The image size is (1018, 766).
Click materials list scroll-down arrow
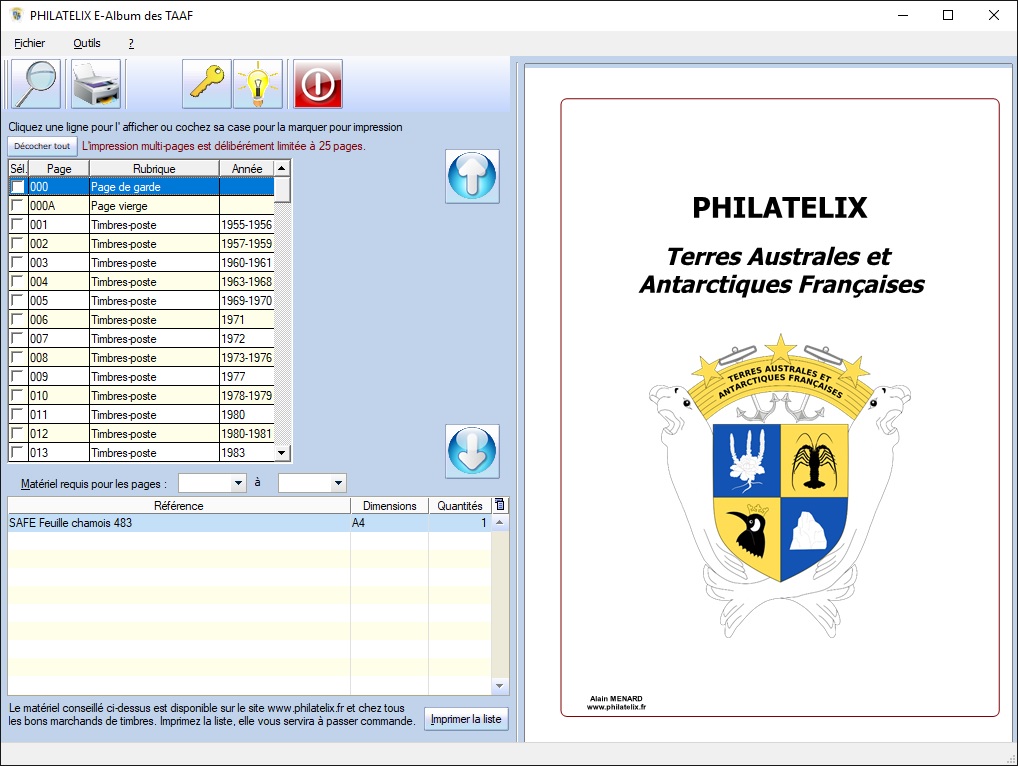[x=499, y=686]
